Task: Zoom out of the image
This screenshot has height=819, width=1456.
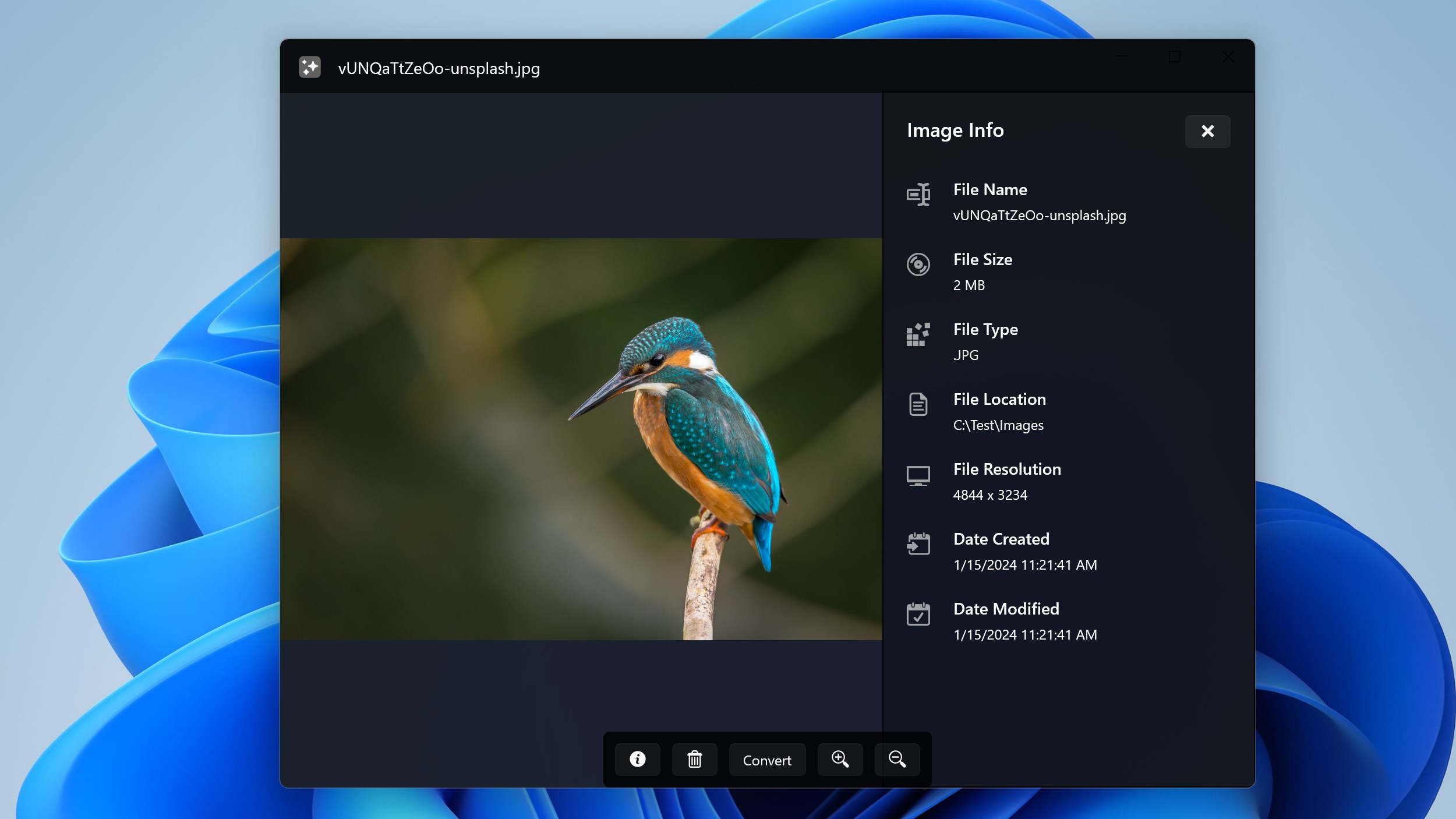Action: click(897, 759)
